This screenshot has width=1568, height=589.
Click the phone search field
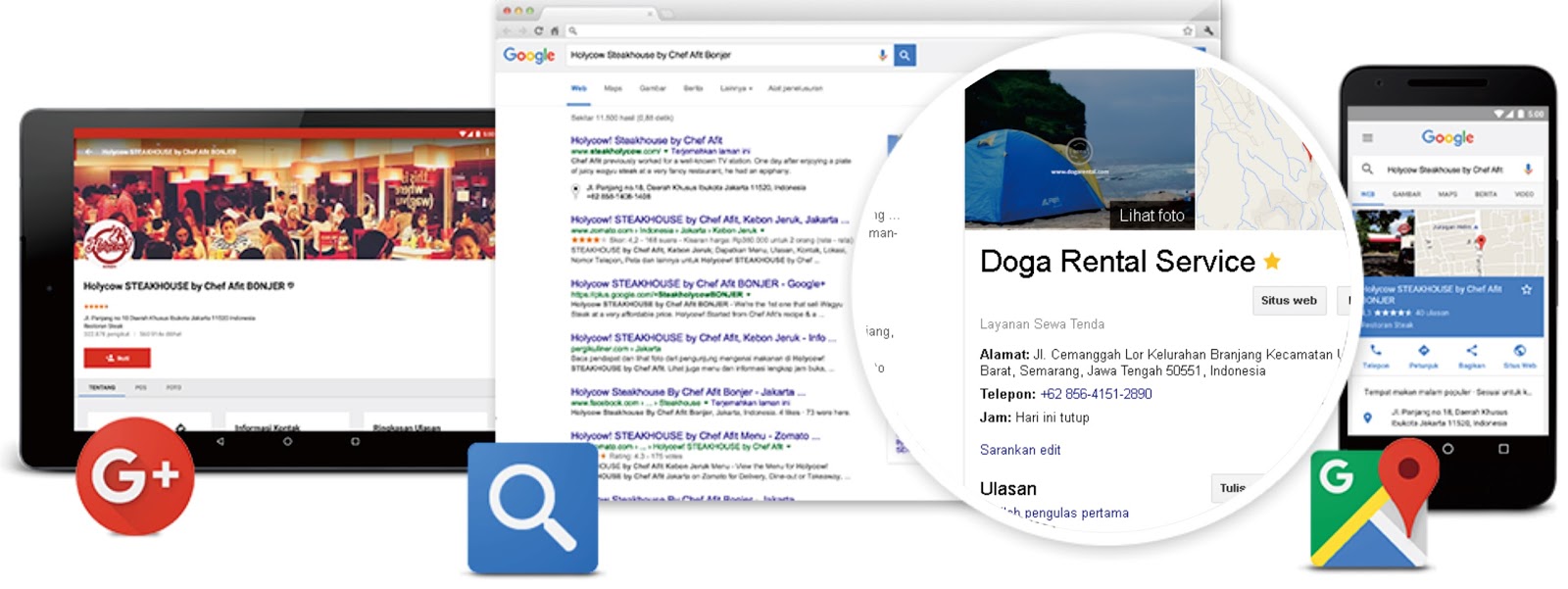click(x=1448, y=170)
